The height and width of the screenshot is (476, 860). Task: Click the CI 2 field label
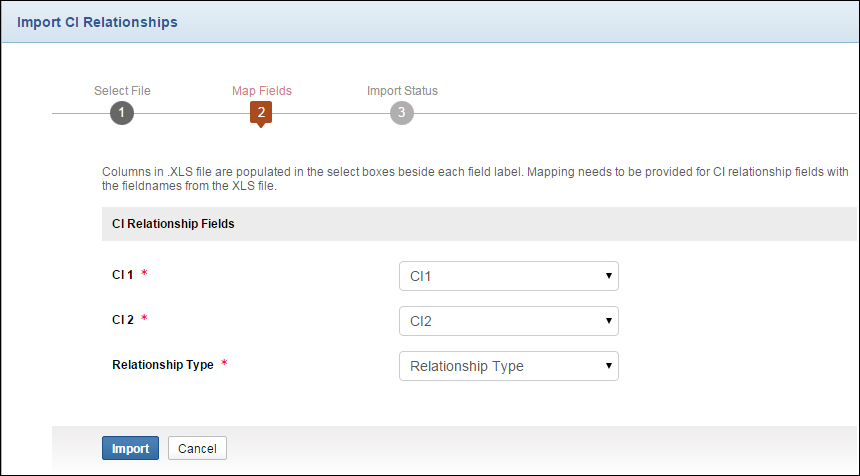[x=122, y=319]
